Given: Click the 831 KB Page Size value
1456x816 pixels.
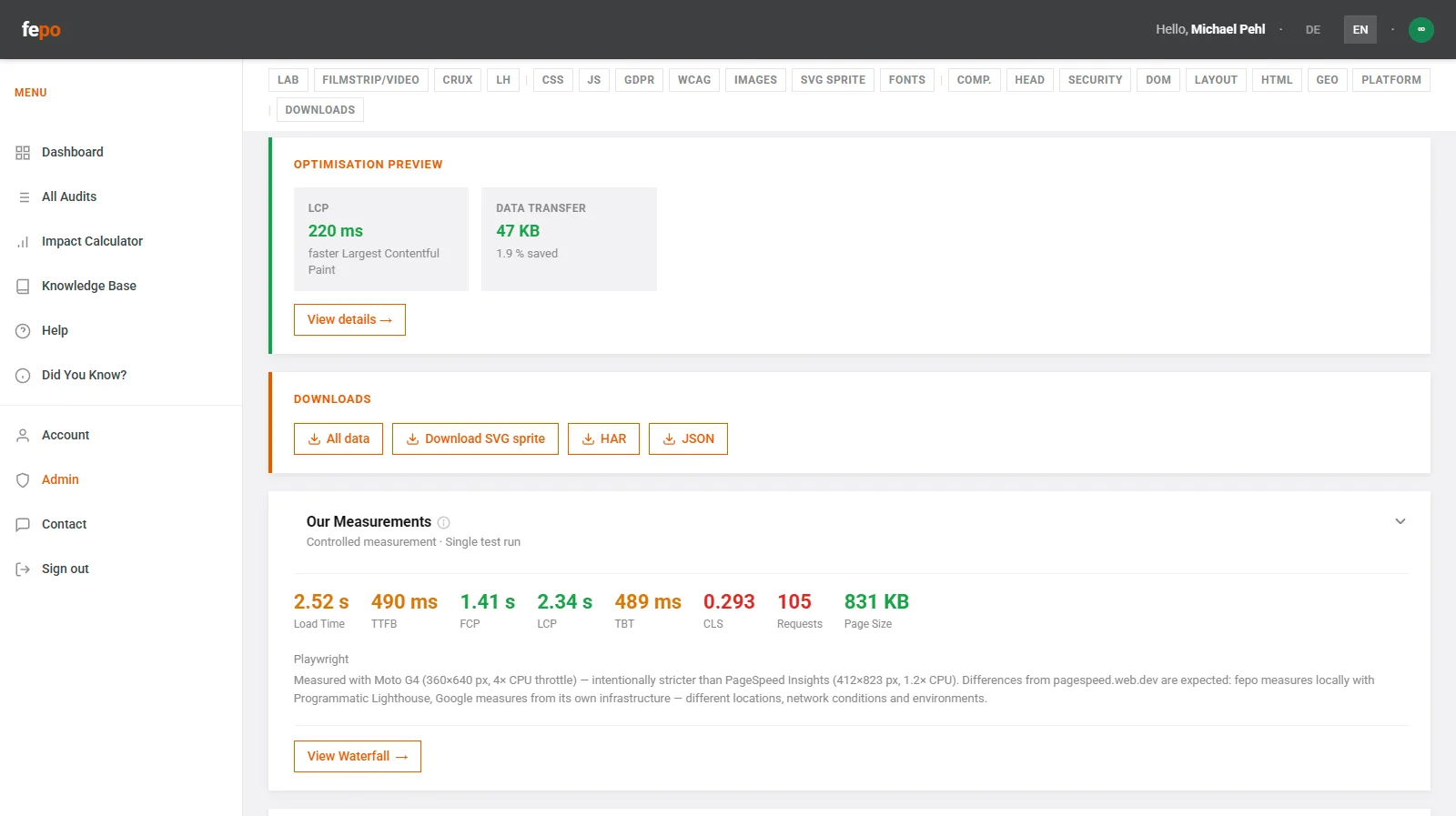Looking at the screenshot, I should pos(876,602).
